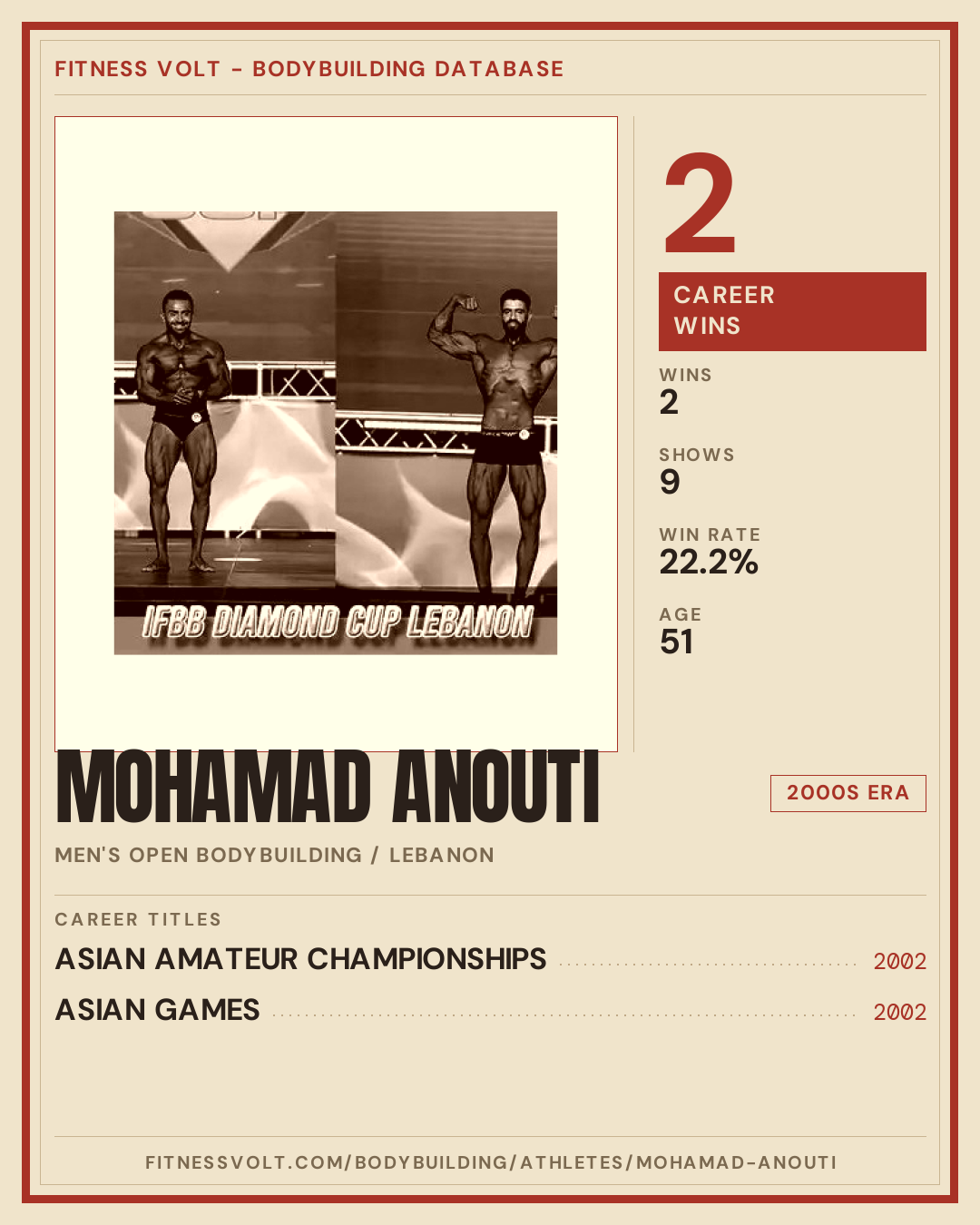Click the Career Titles section heading
Viewport: 980px width, 1225px height.
138,919
